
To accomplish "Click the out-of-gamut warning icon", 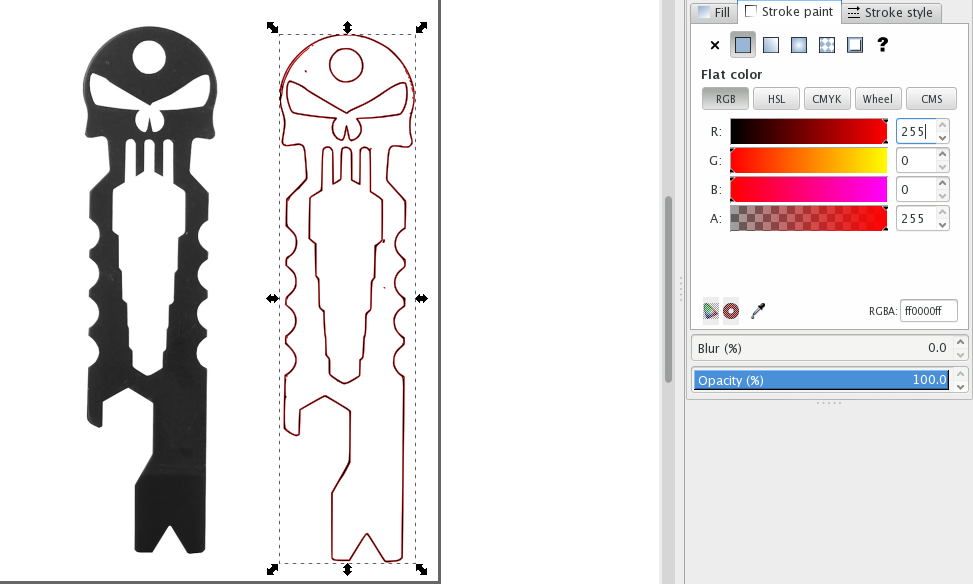I will 731,311.
